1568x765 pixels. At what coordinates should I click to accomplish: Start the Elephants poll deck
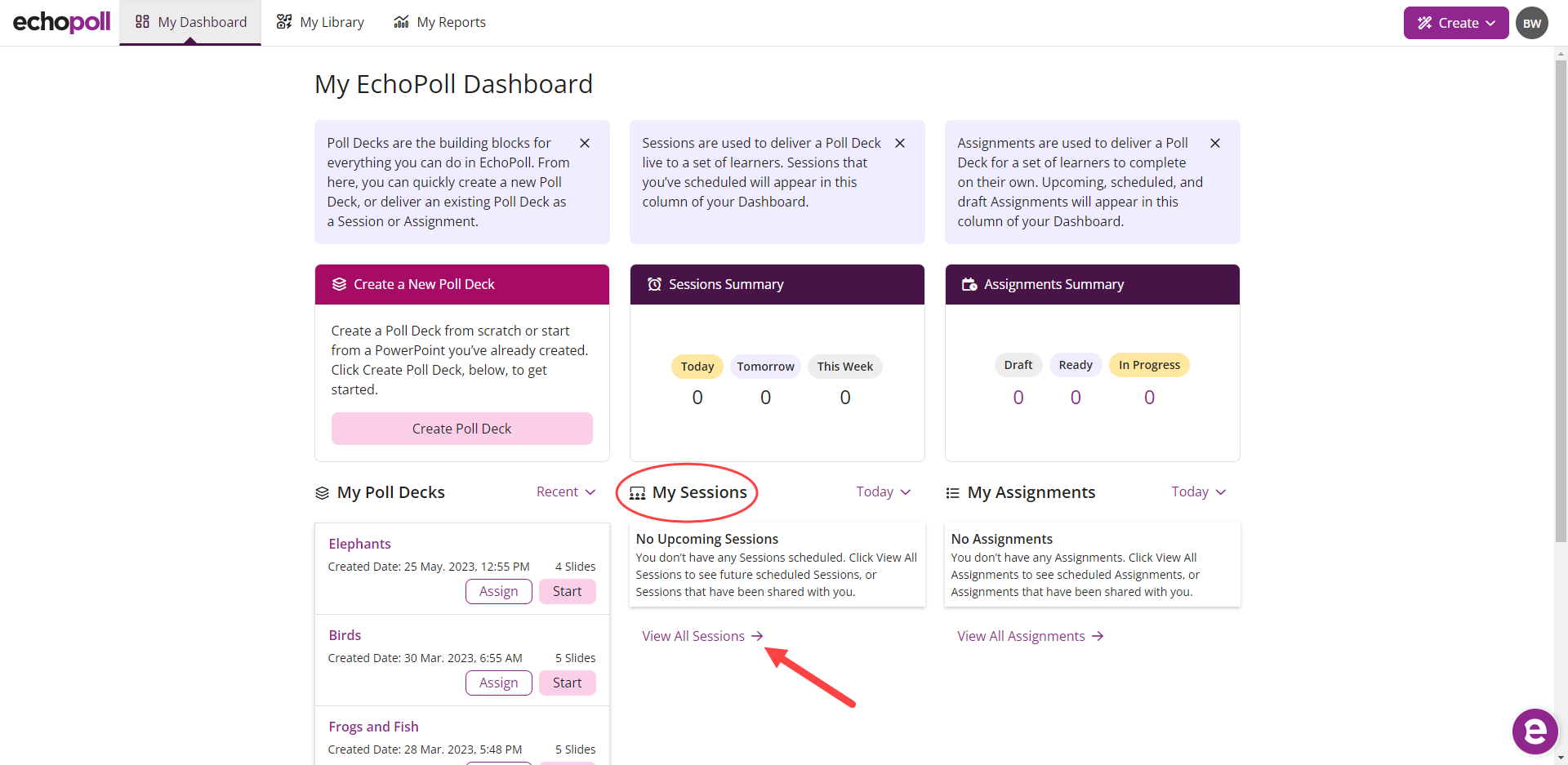tap(568, 591)
